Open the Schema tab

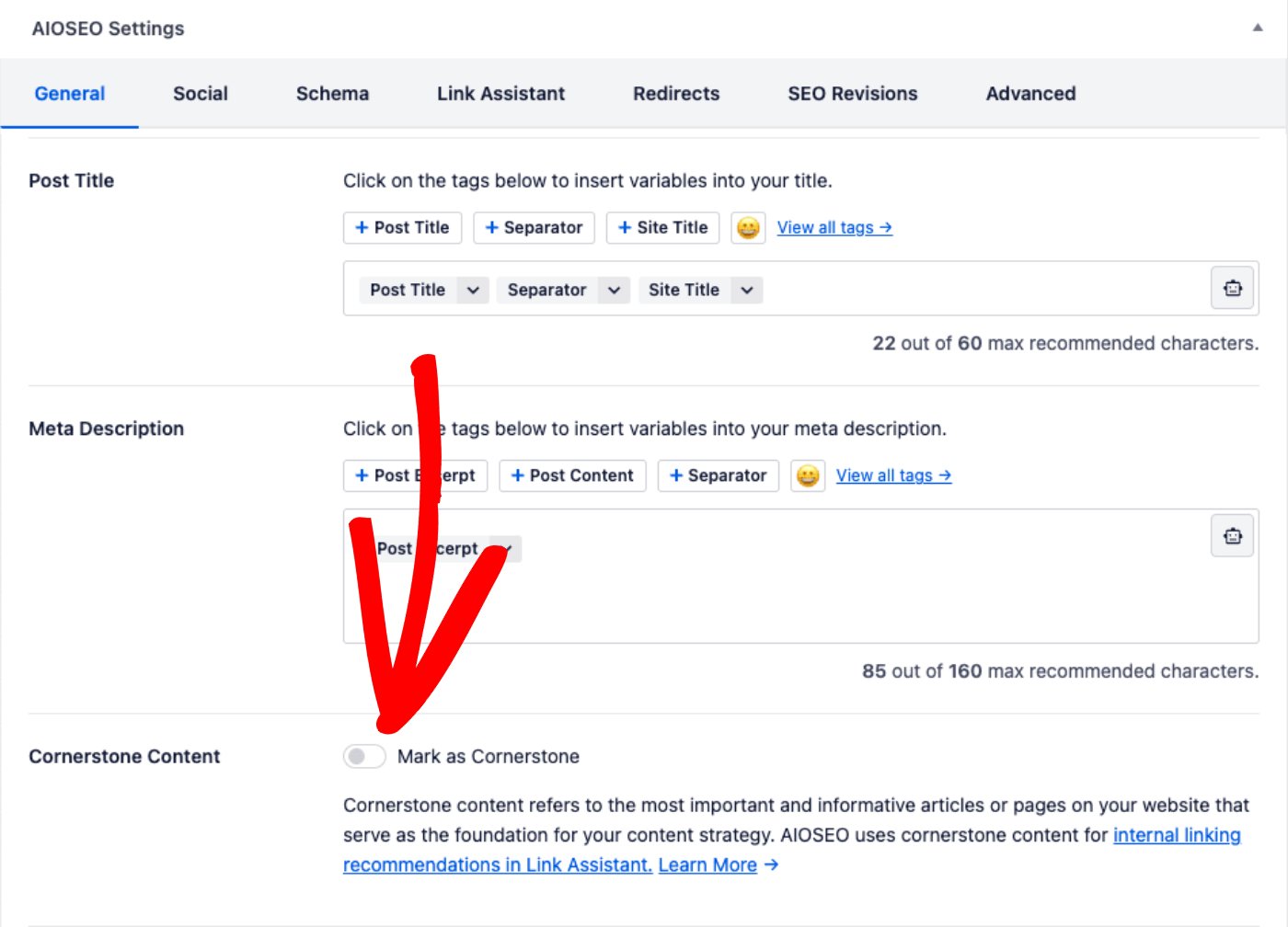pyautogui.click(x=332, y=94)
